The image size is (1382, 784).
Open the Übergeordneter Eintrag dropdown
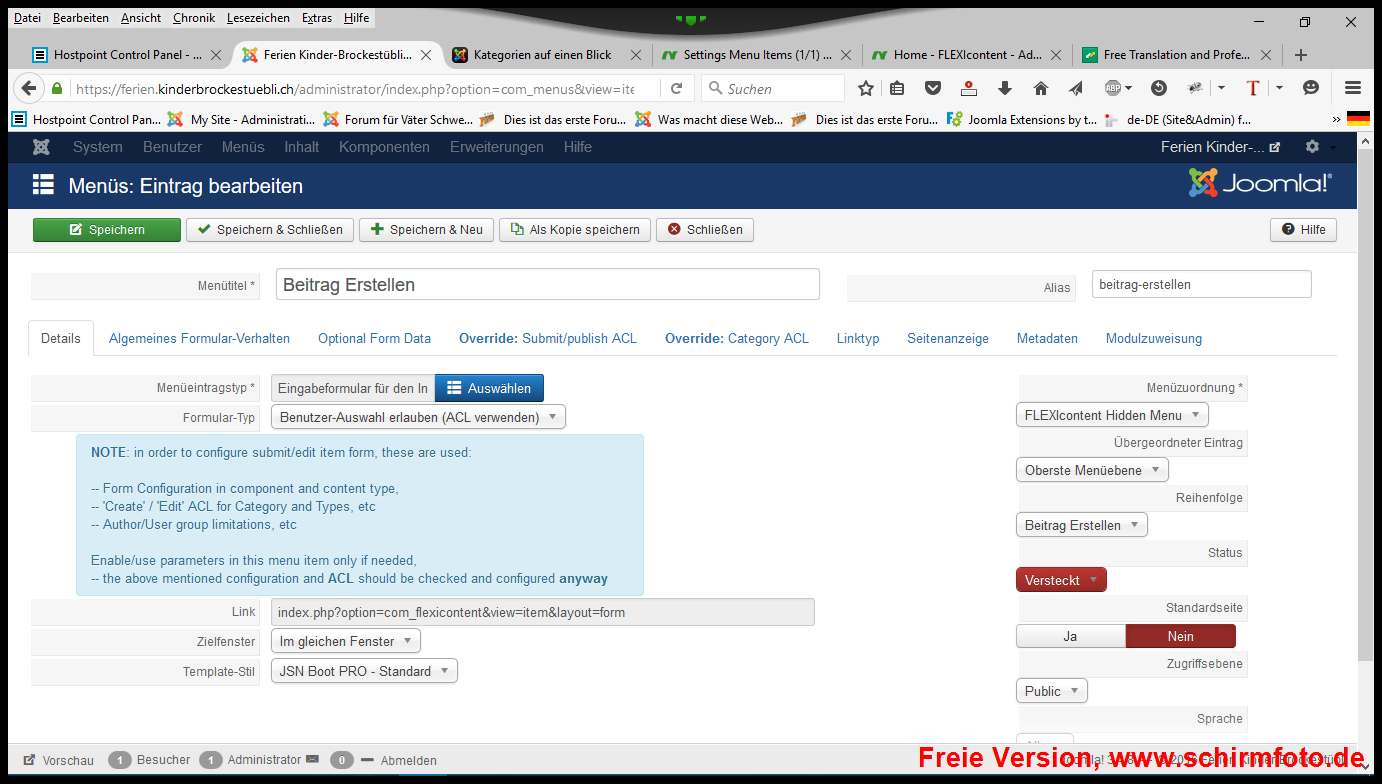coord(1092,470)
